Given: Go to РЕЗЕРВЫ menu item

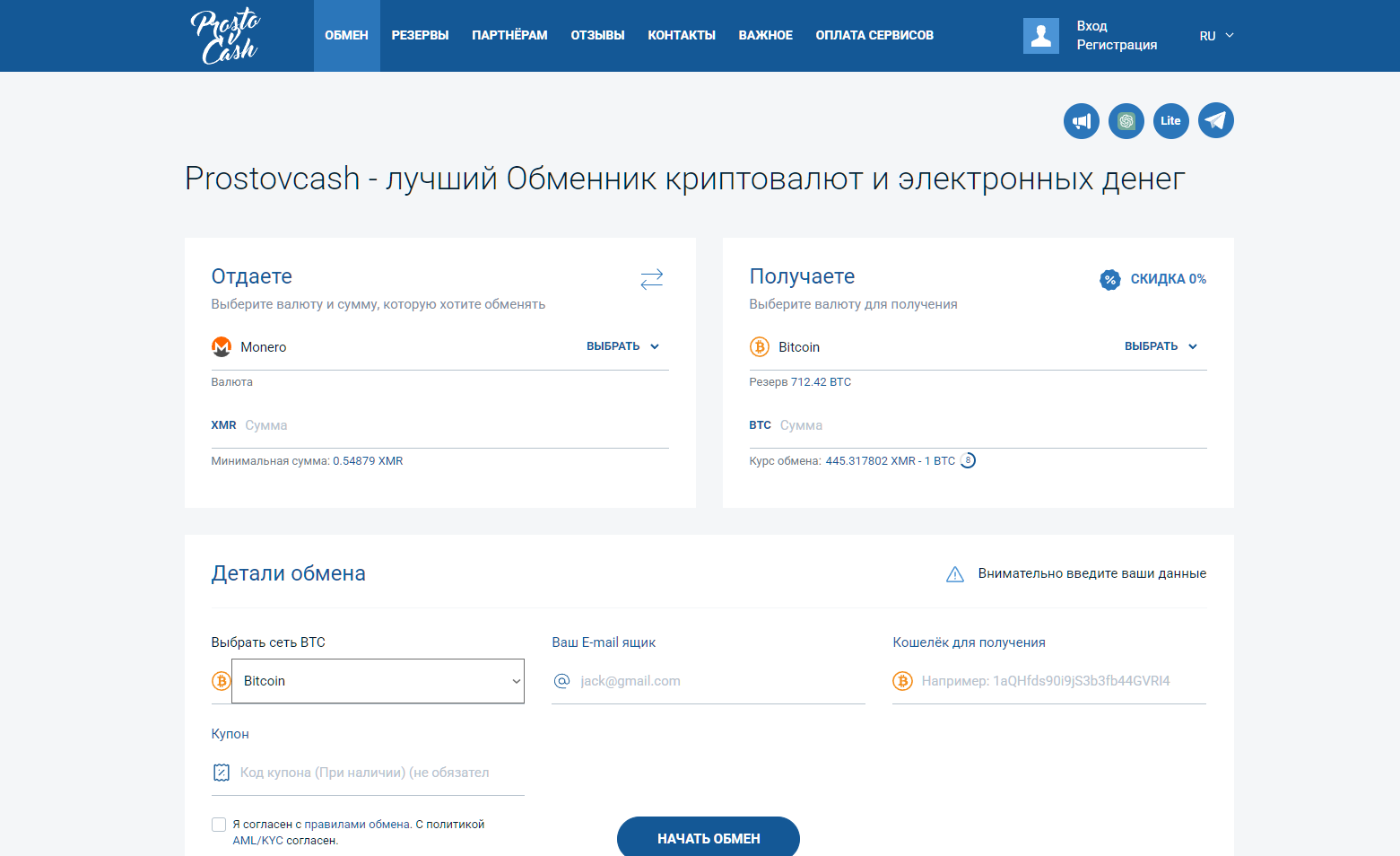Looking at the screenshot, I should pos(420,36).
